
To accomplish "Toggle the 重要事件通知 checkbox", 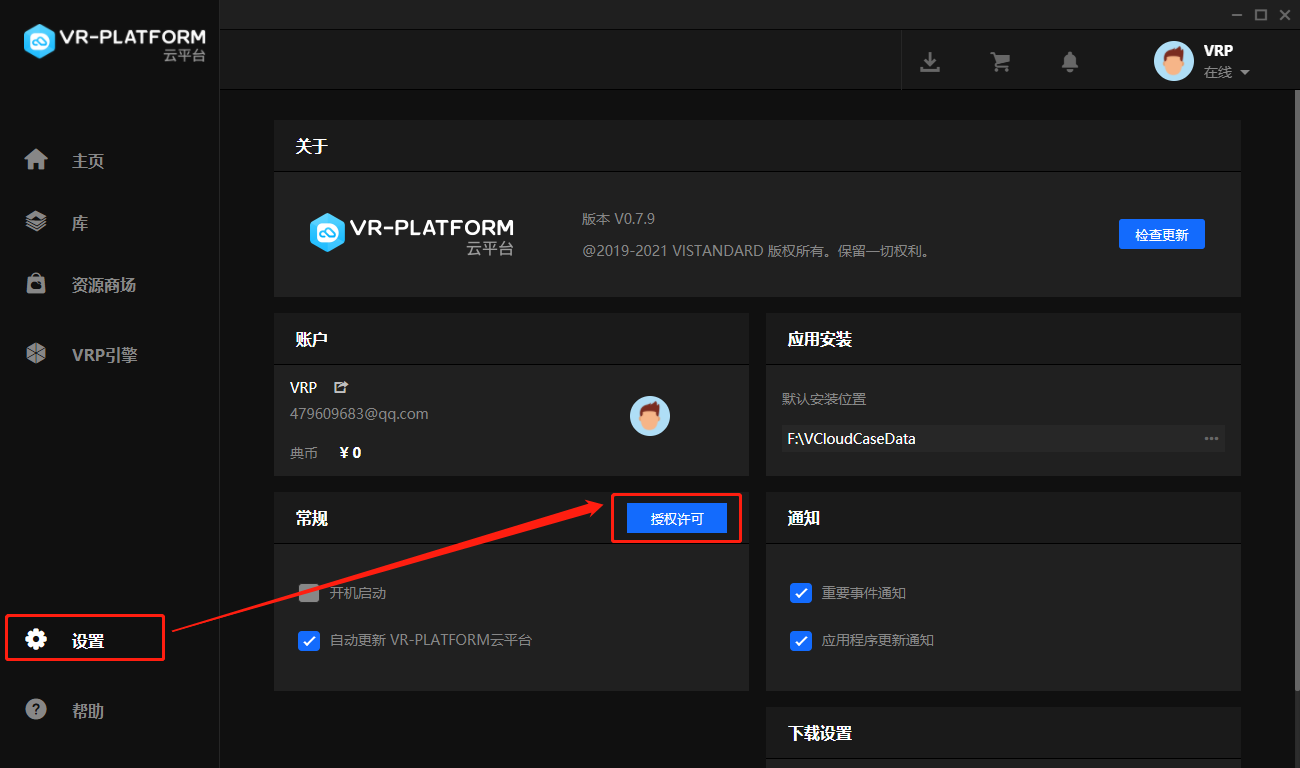I will pos(801,593).
